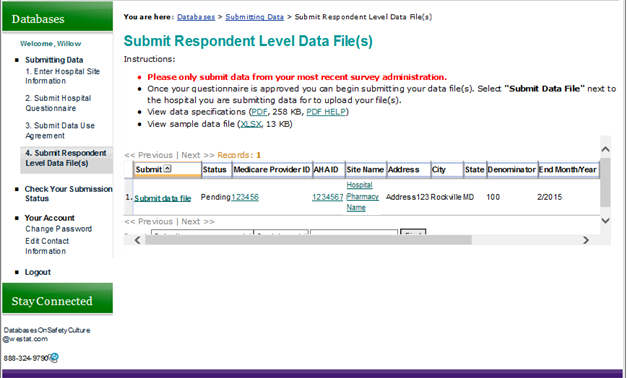628x378 pixels.
Task: Click Your Account sidebar heading
Action: [x=50, y=218]
